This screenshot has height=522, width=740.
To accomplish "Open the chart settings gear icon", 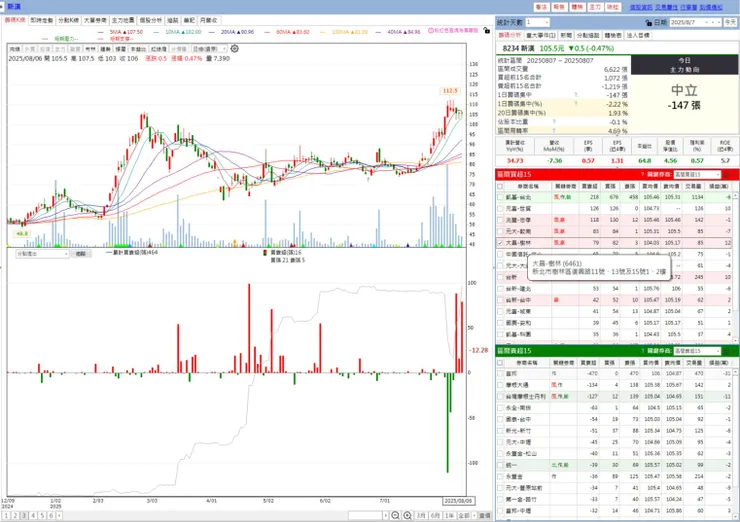I will click(235, 49).
